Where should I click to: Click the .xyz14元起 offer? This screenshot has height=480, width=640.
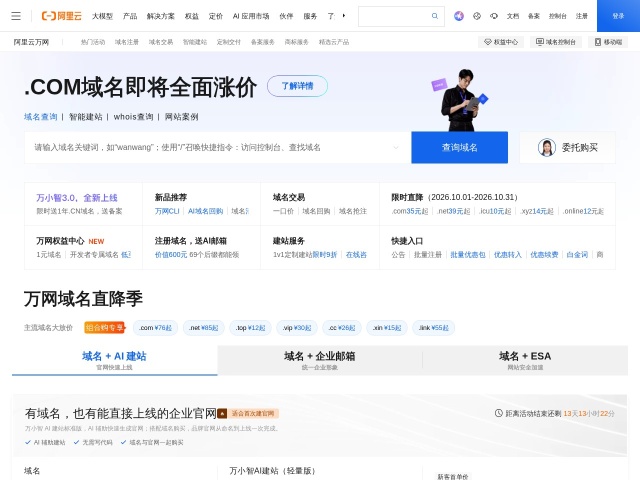tap(537, 211)
